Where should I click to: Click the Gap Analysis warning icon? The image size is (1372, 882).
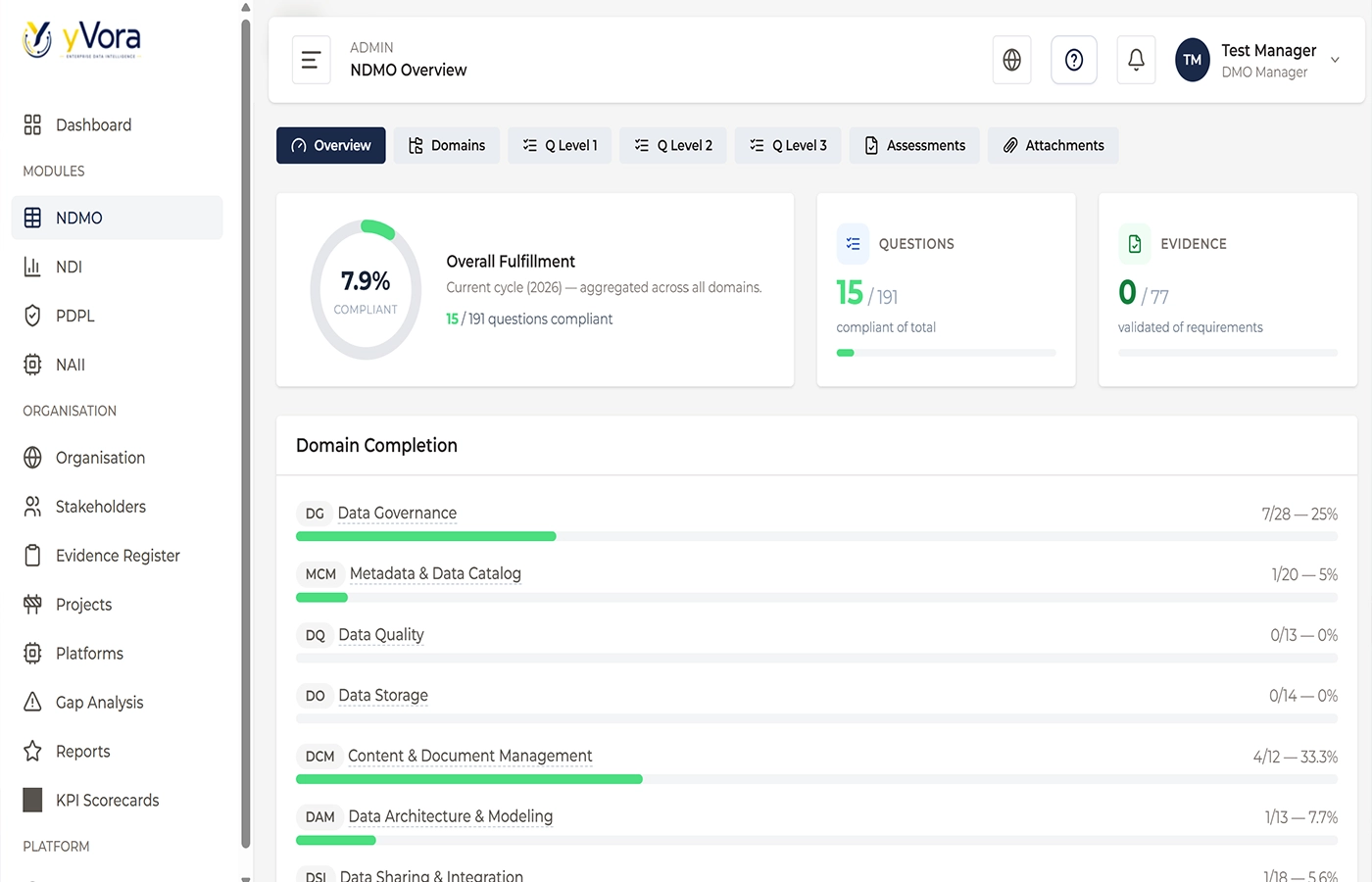pyautogui.click(x=32, y=703)
